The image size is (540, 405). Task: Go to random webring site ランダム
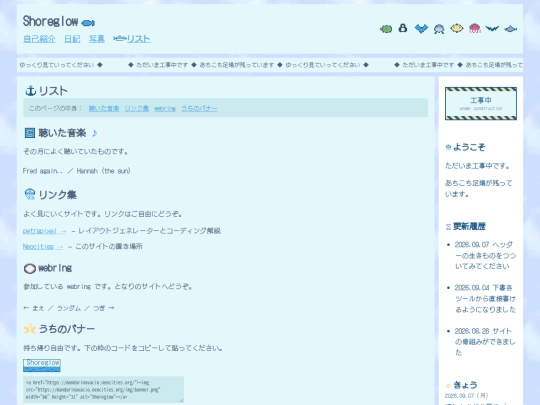click(69, 308)
